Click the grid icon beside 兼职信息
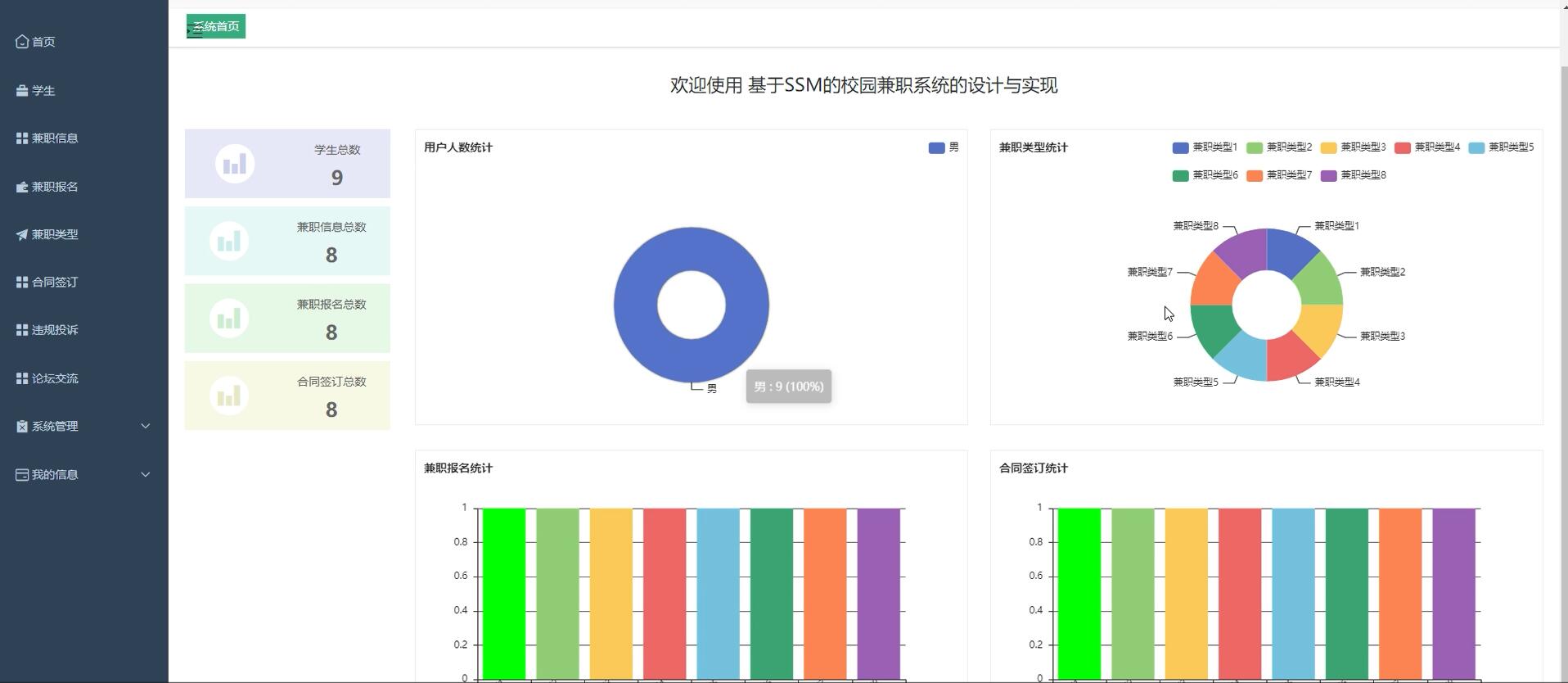1568x683 pixels. tap(22, 138)
